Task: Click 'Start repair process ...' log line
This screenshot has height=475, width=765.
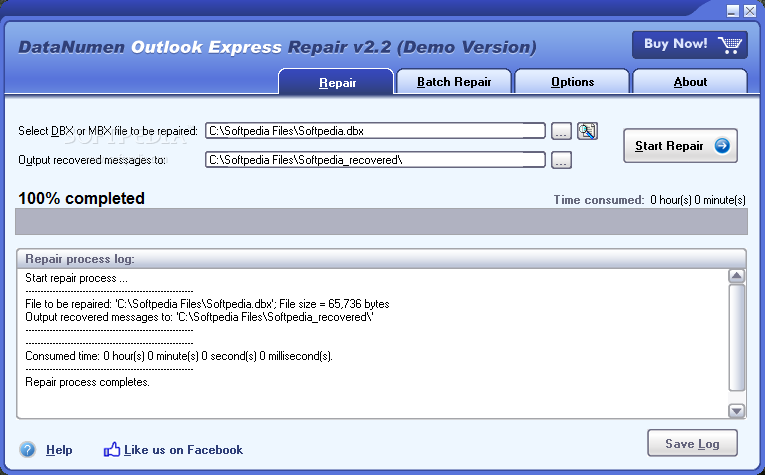Action: point(76,278)
